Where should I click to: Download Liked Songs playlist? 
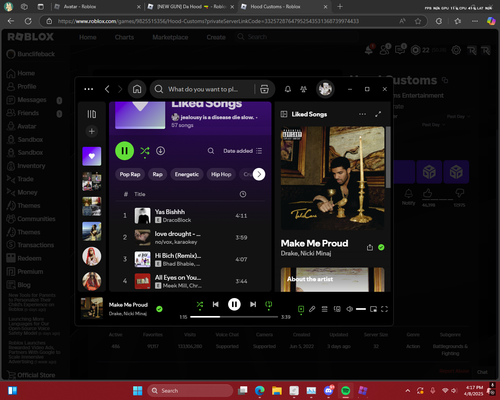tap(160, 151)
